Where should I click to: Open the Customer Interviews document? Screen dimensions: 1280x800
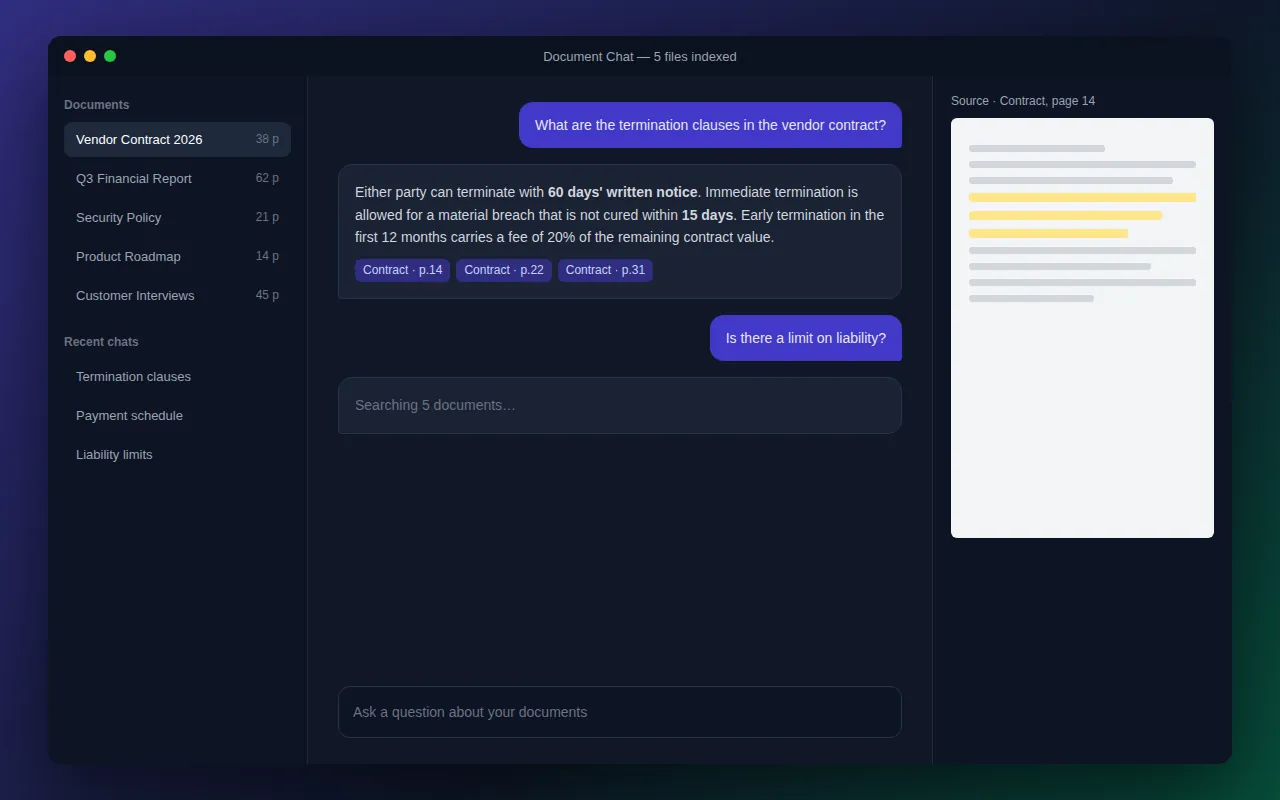click(x=177, y=295)
